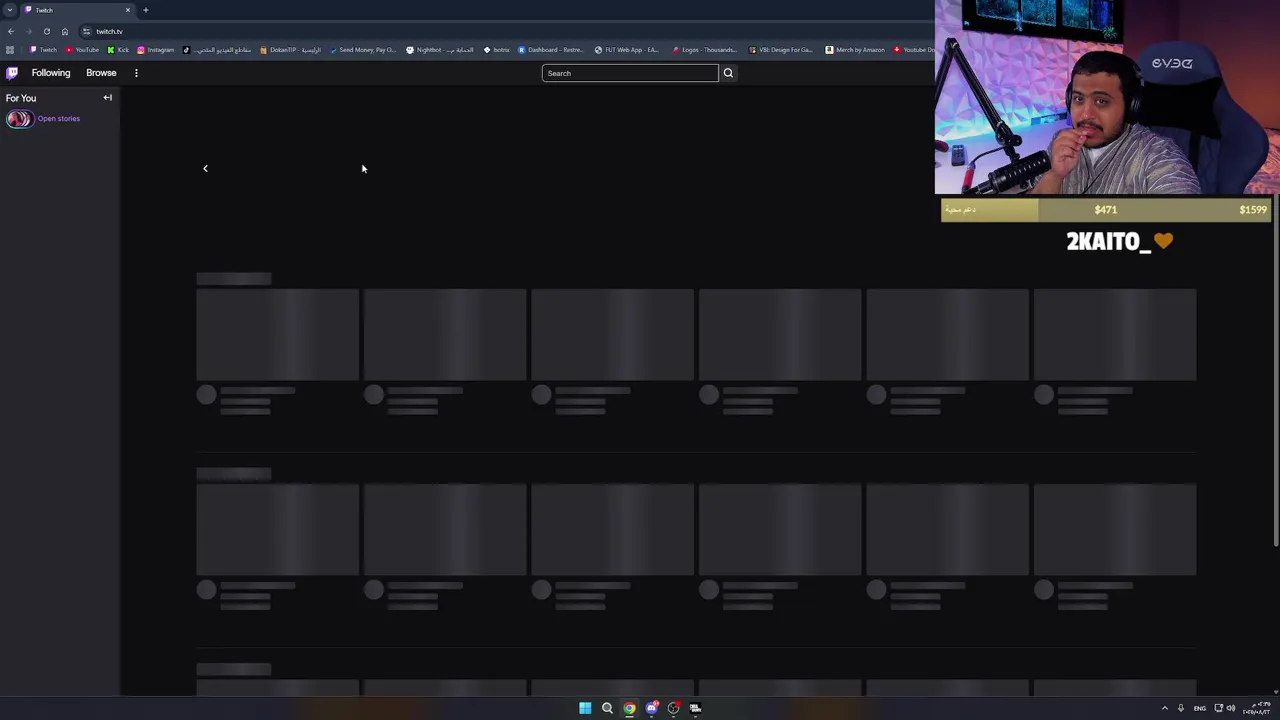Open the Kick bookmark
Image resolution: width=1280 pixels, height=720 pixels.
pyautogui.click(x=118, y=50)
